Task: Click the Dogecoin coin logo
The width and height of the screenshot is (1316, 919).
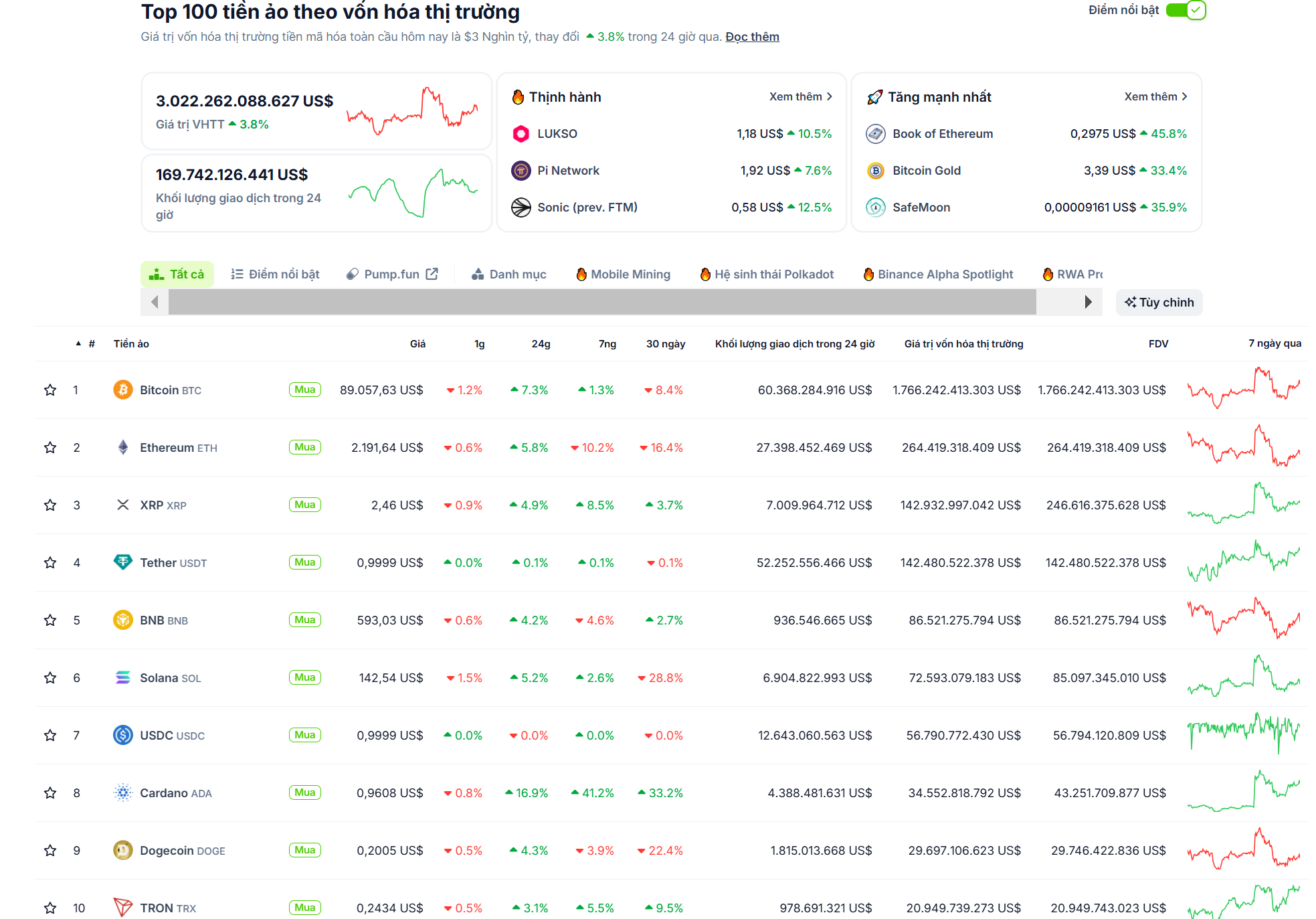Action: click(x=123, y=850)
